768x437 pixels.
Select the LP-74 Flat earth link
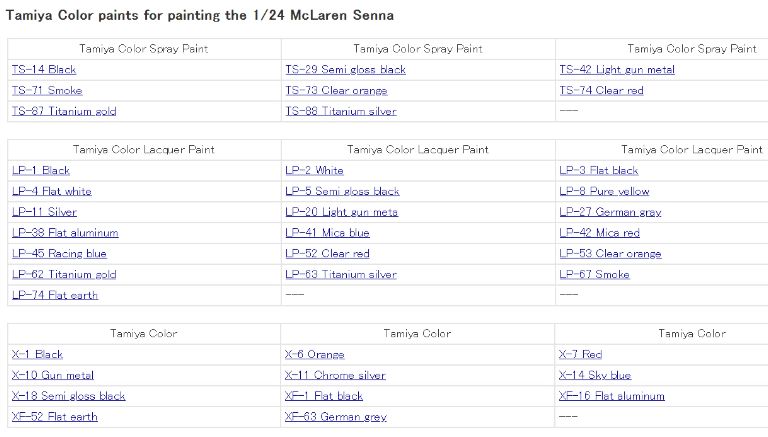click(x=55, y=296)
